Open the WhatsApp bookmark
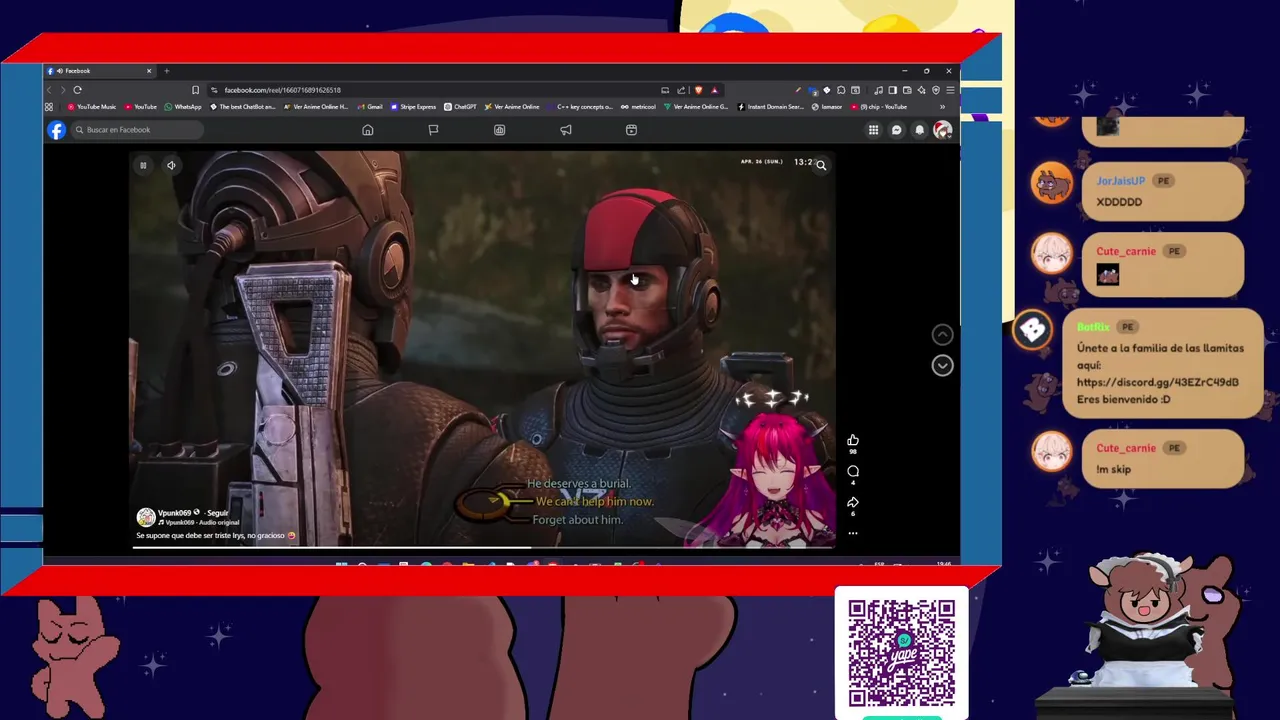1280x720 pixels. (x=183, y=107)
